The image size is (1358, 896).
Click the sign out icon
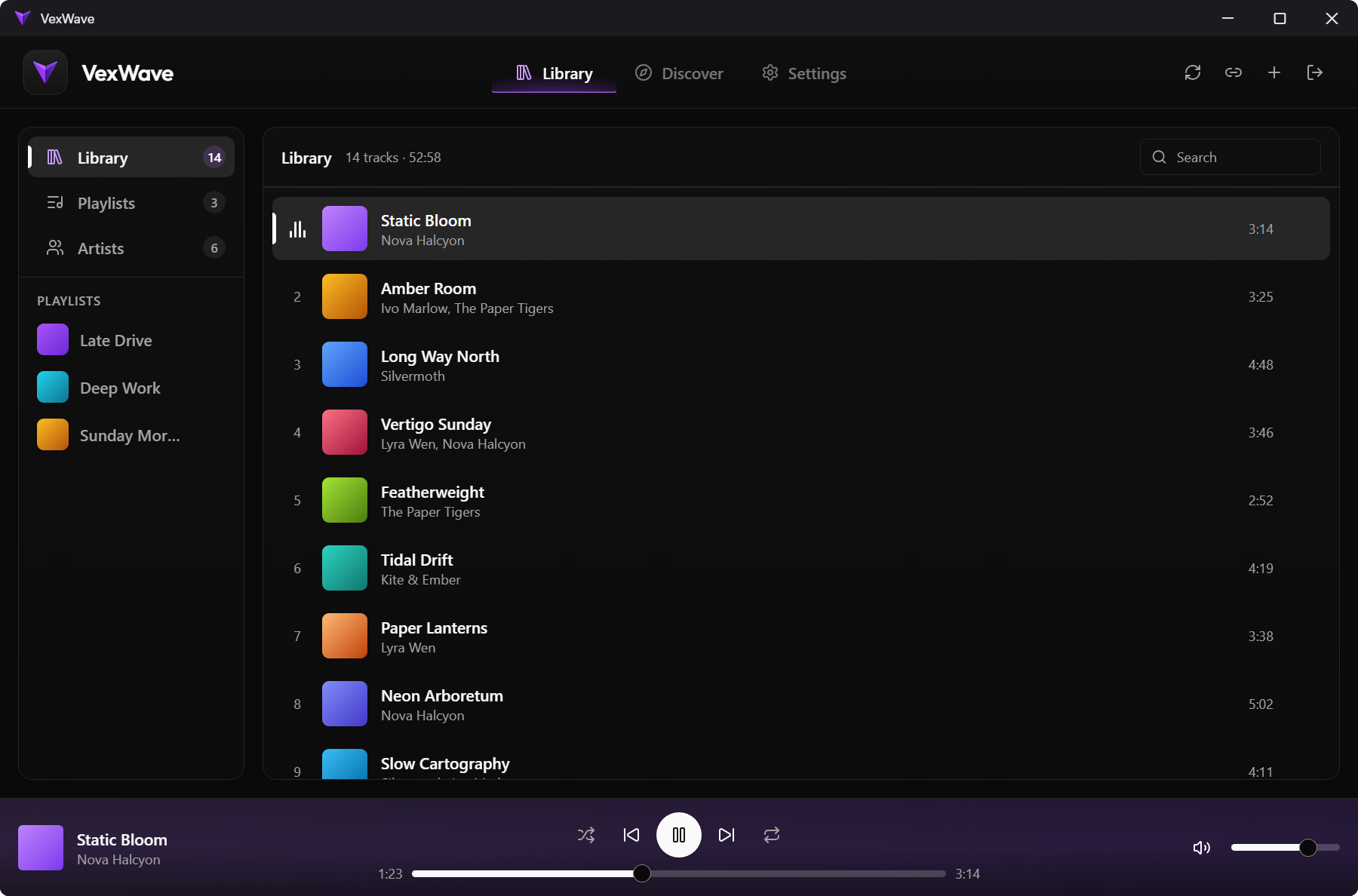click(1315, 72)
